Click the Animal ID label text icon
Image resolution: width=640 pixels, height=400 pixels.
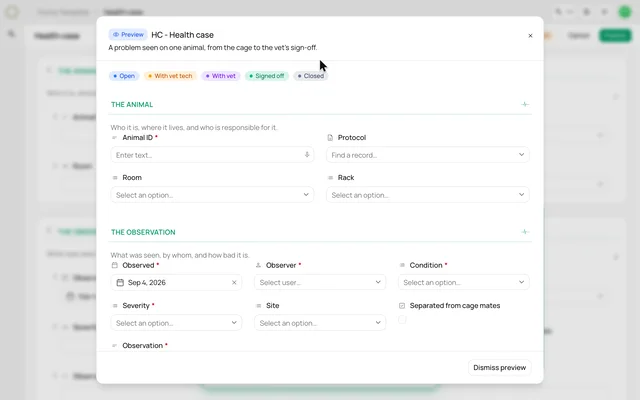tap(115, 138)
